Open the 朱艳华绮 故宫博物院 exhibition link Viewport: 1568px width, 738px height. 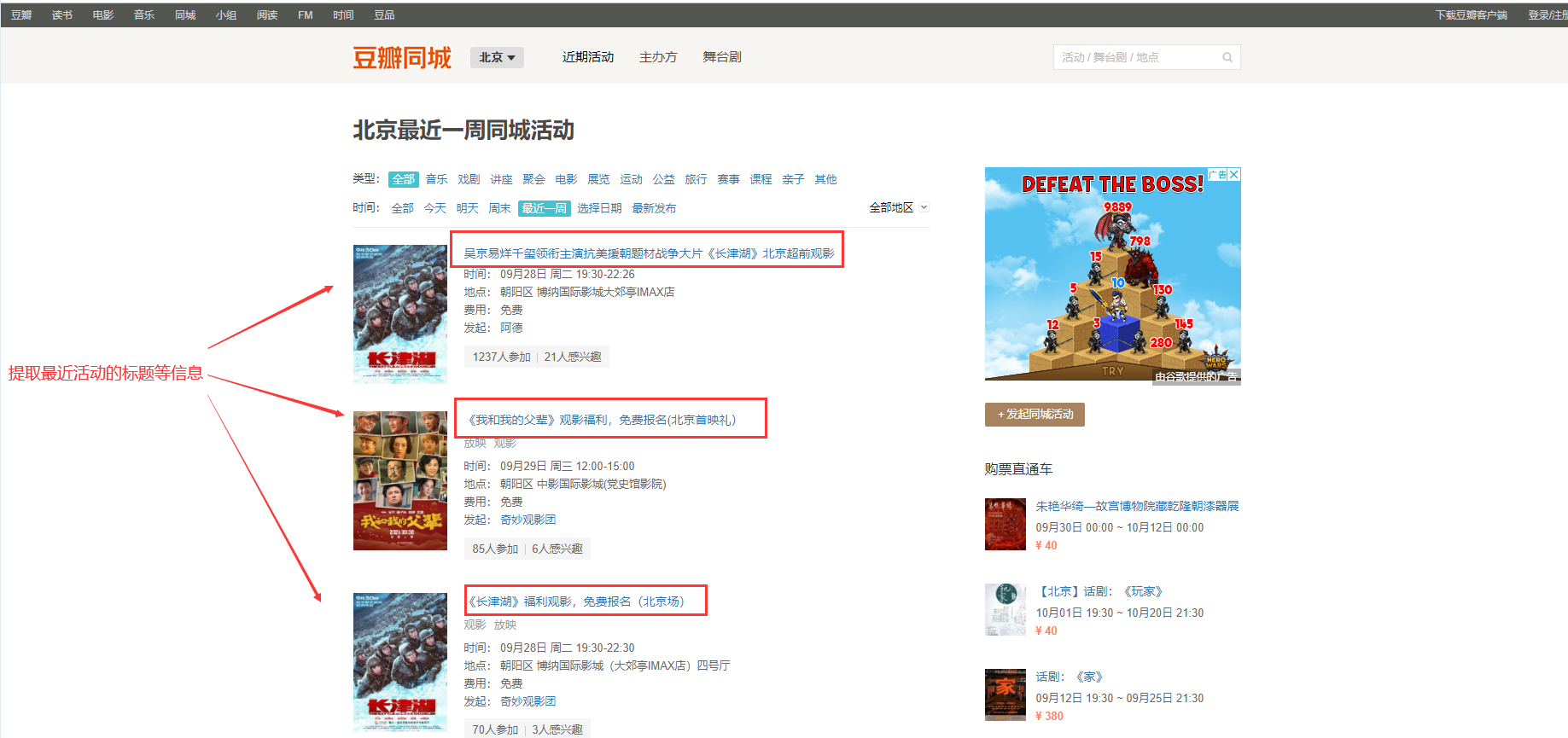[x=1137, y=506]
